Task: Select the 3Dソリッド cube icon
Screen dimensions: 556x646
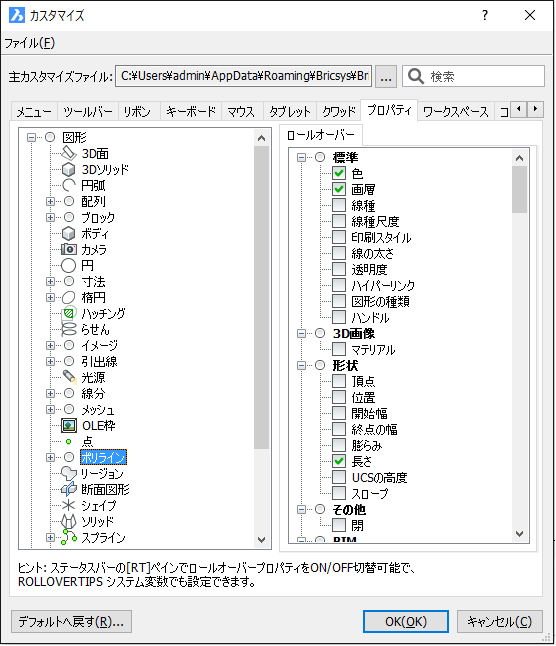Action: [68, 169]
